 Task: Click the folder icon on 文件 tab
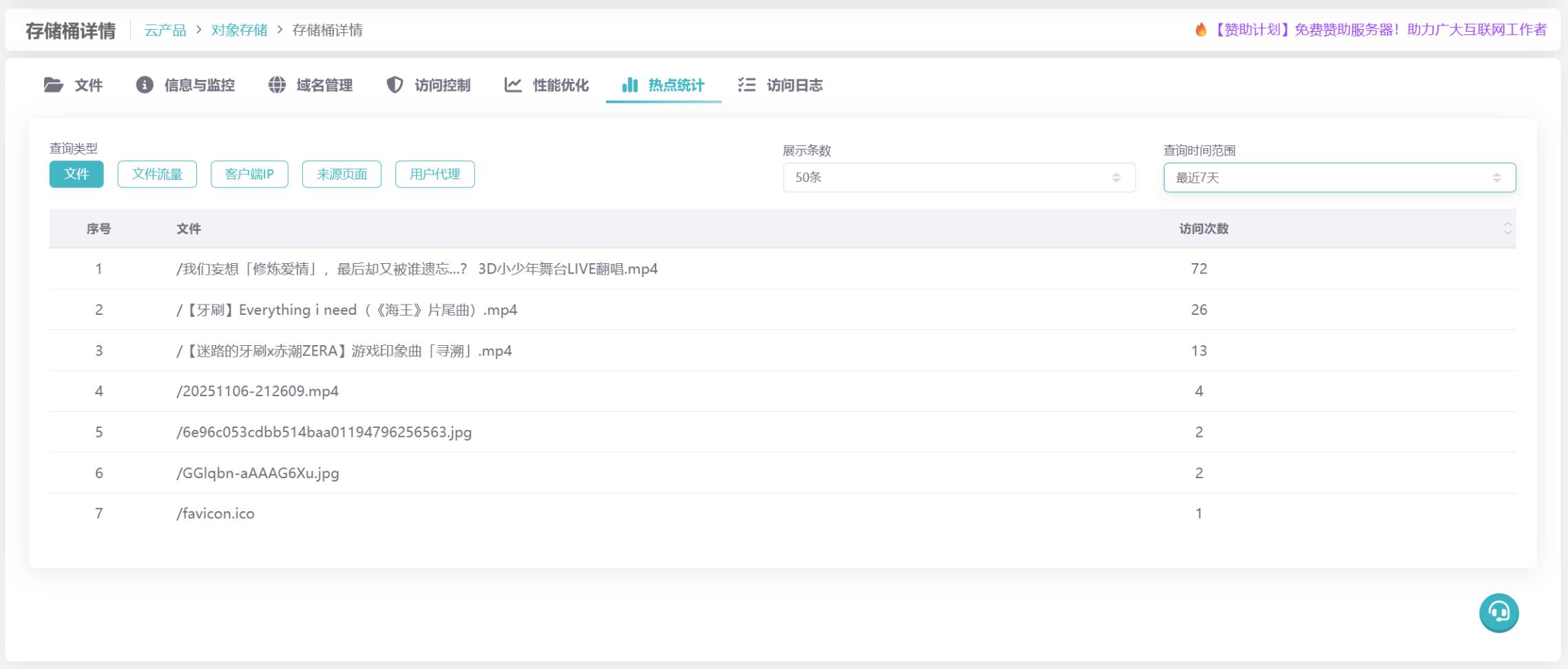click(x=53, y=85)
